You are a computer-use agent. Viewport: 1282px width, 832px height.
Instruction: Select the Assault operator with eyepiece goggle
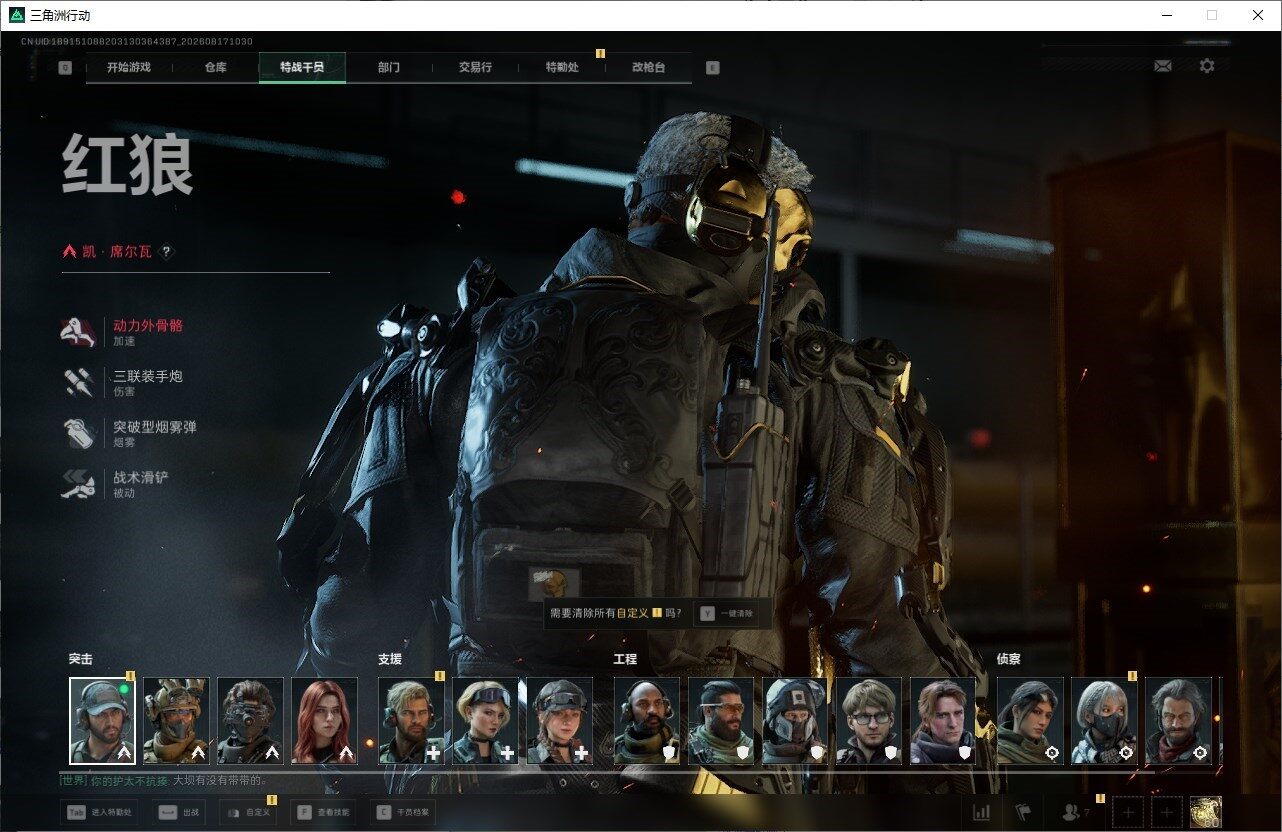(250, 721)
